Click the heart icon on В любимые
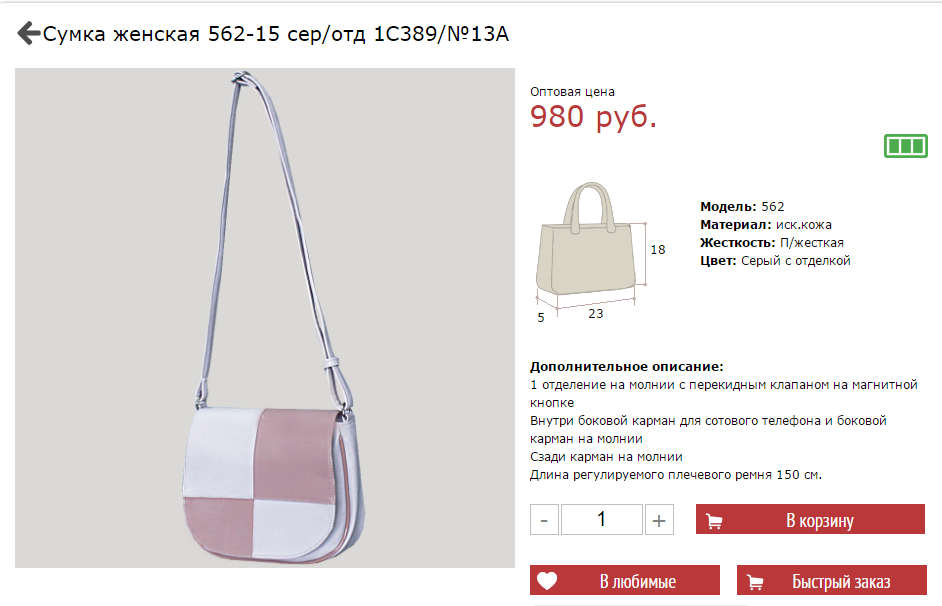Viewport: 942px width, 606px height. 547,581
